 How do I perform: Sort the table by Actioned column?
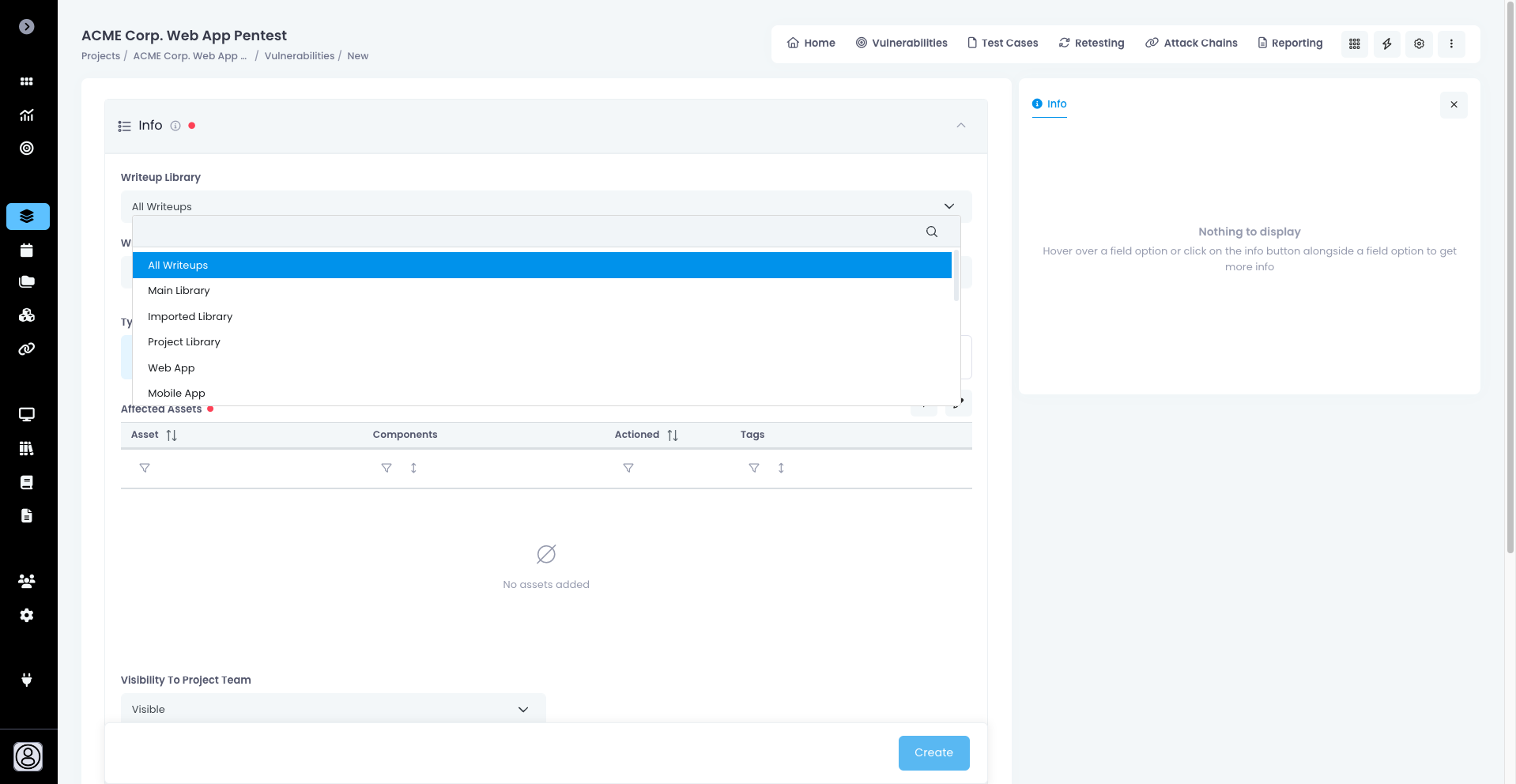click(673, 435)
